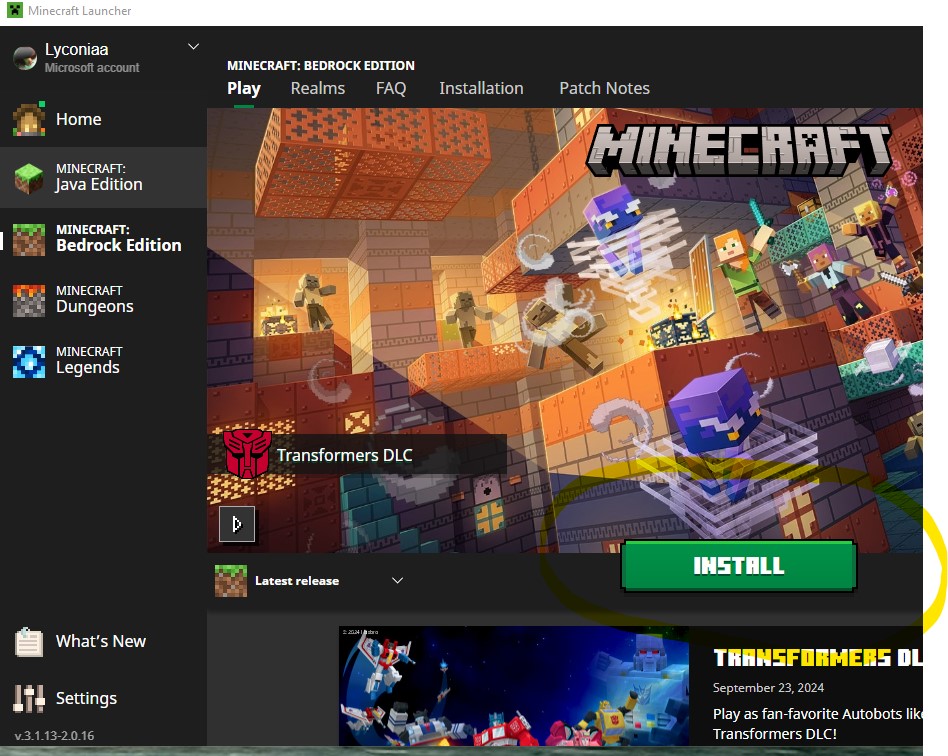The image size is (948, 756).
Task: Select Minecraft: Bedrock Edition entry
Action: 103,238
